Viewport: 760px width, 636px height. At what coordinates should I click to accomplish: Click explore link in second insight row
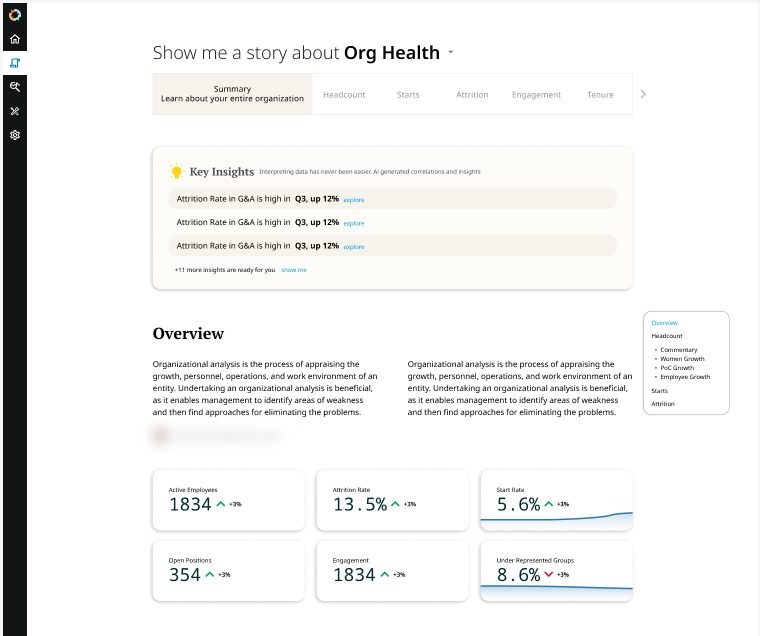pos(354,223)
